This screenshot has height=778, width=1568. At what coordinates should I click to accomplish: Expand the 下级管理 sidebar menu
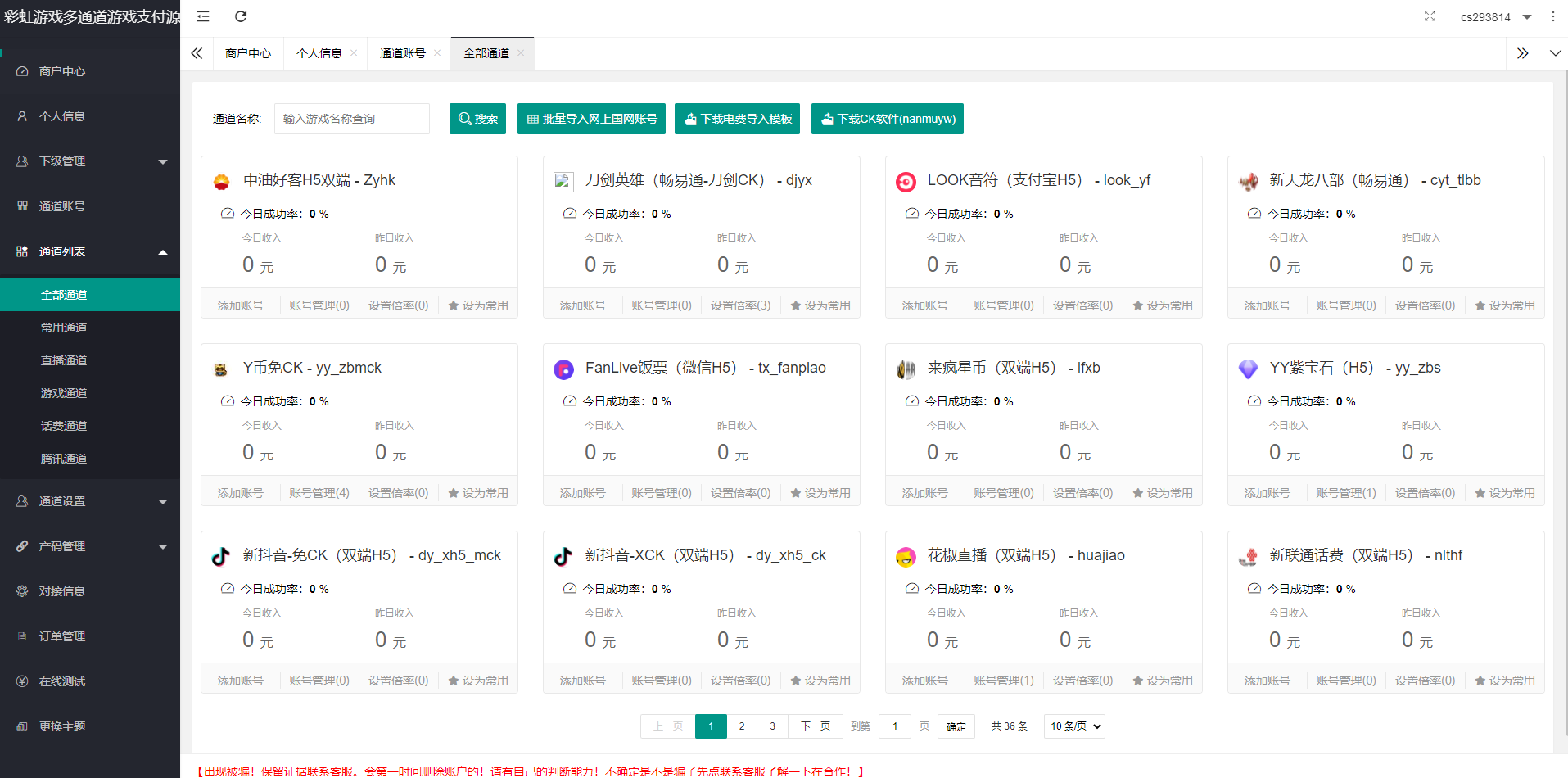coord(90,161)
